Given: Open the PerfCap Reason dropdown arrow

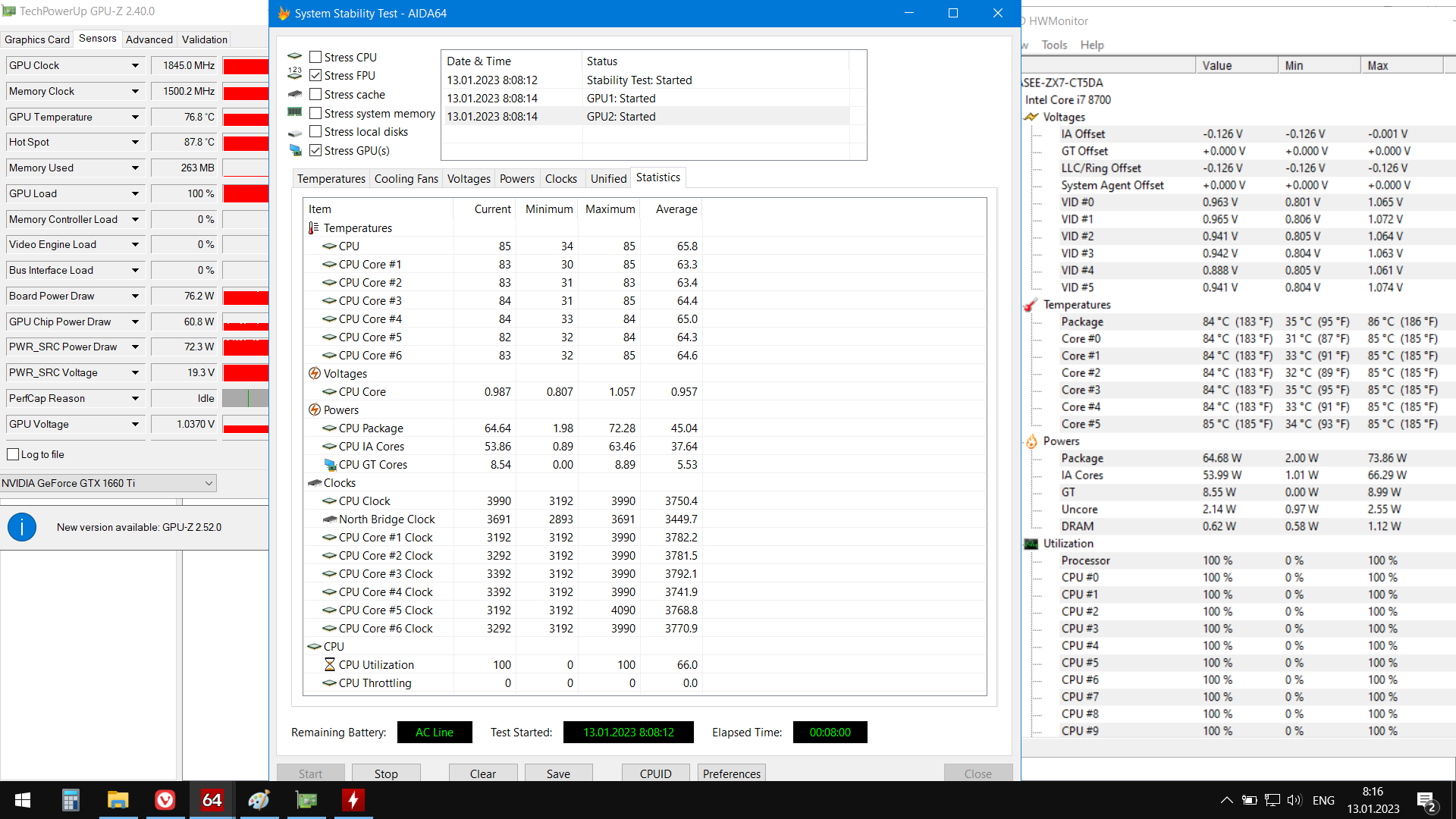Looking at the screenshot, I should 135,399.
